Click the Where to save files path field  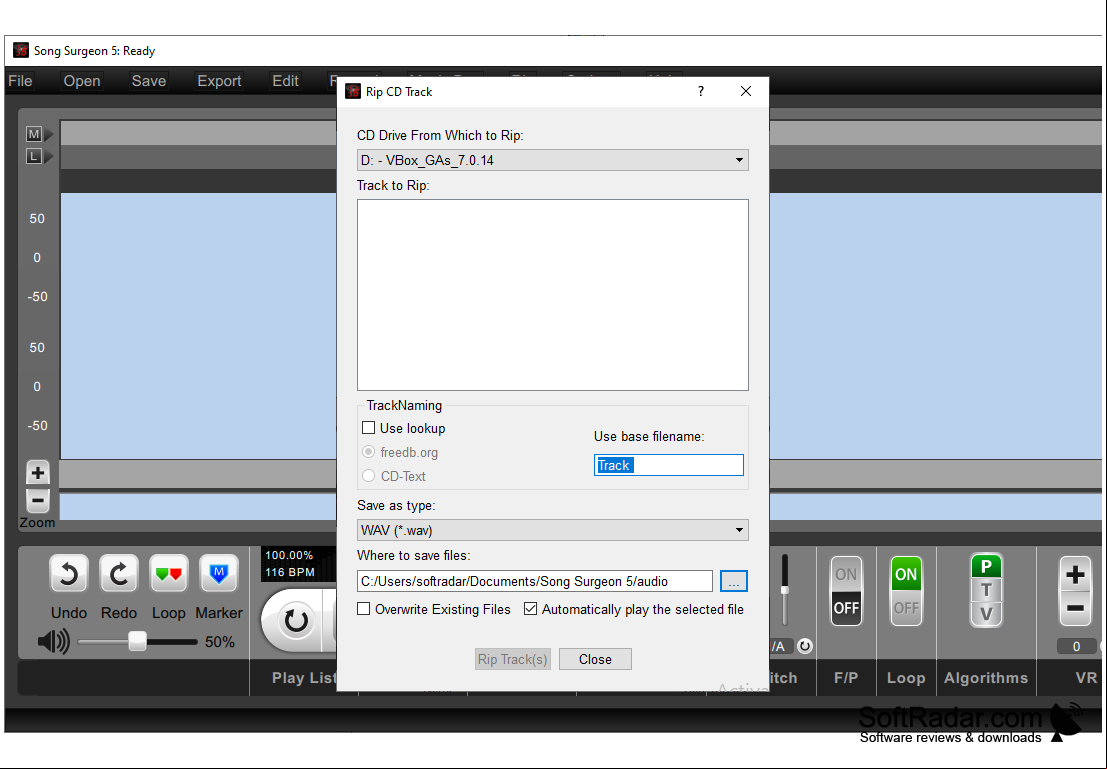pyautogui.click(x=534, y=581)
